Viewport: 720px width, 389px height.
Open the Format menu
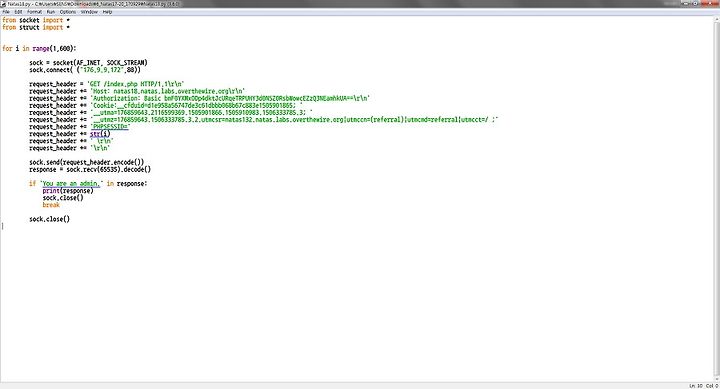click(x=34, y=12)
